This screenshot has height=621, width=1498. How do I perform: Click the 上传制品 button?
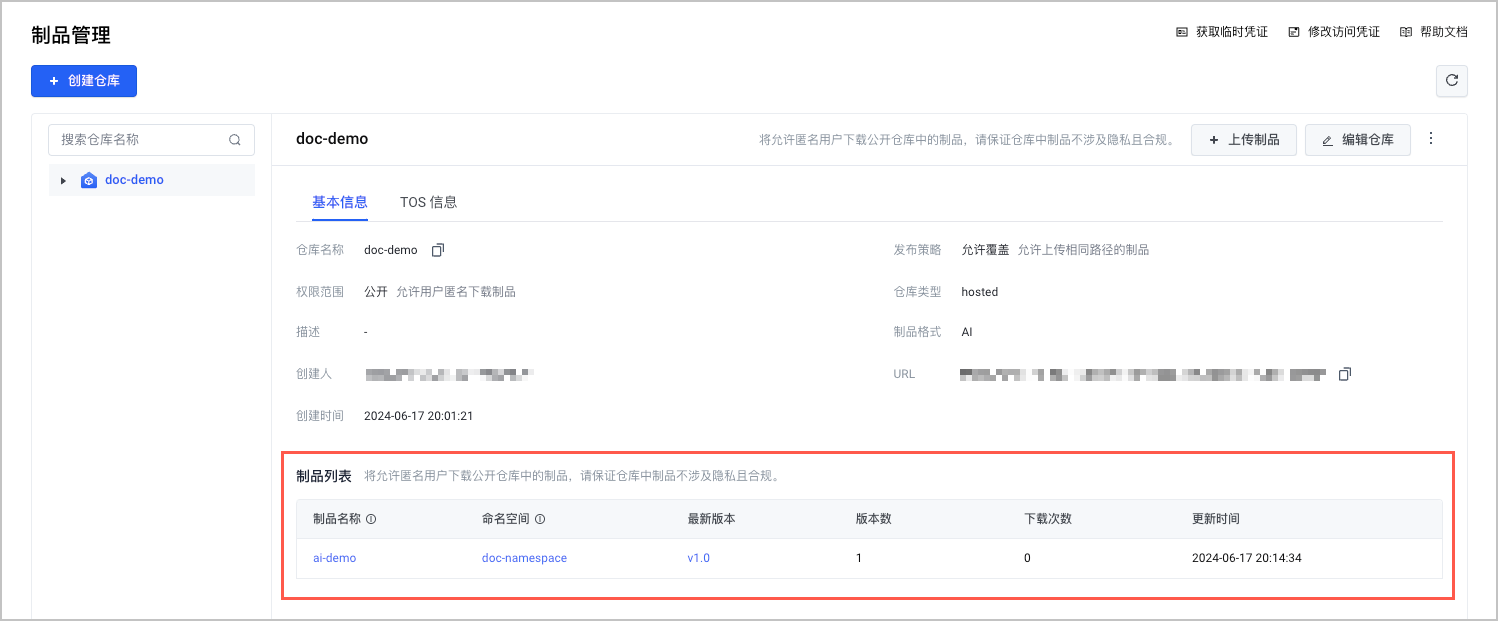[1243, 140]
